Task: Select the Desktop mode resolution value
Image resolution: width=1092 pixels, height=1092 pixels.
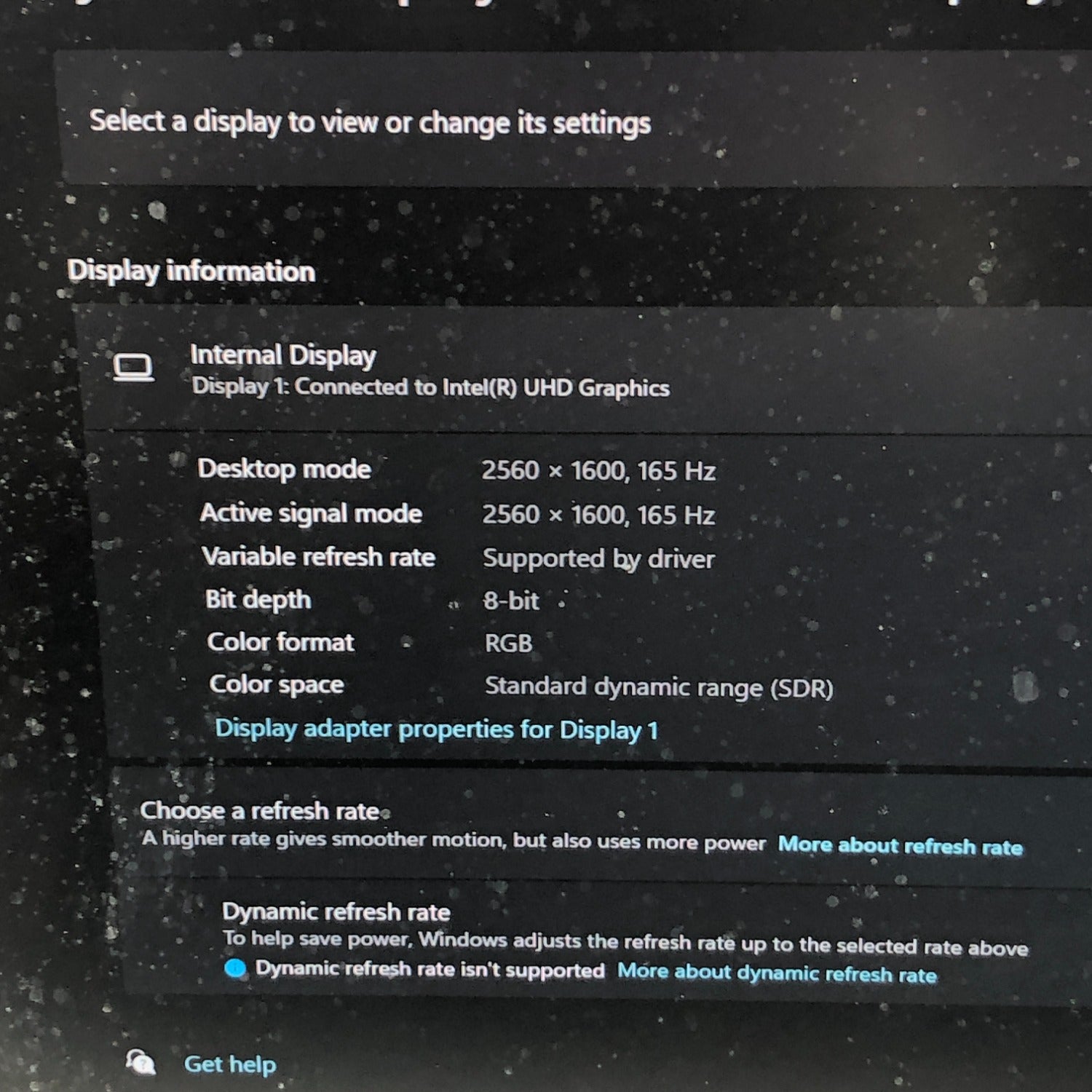Action: click(598, 471)
